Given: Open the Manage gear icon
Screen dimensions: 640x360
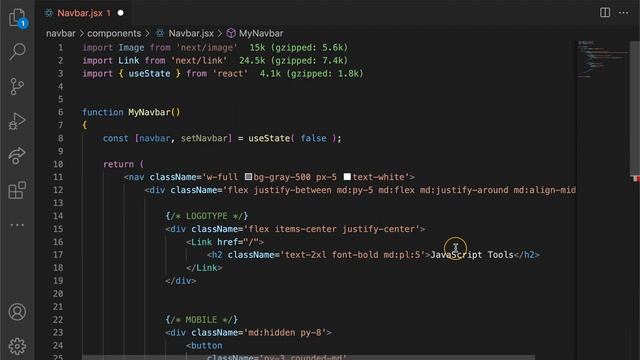Looking at the screenshot, I should click(17, 346).
